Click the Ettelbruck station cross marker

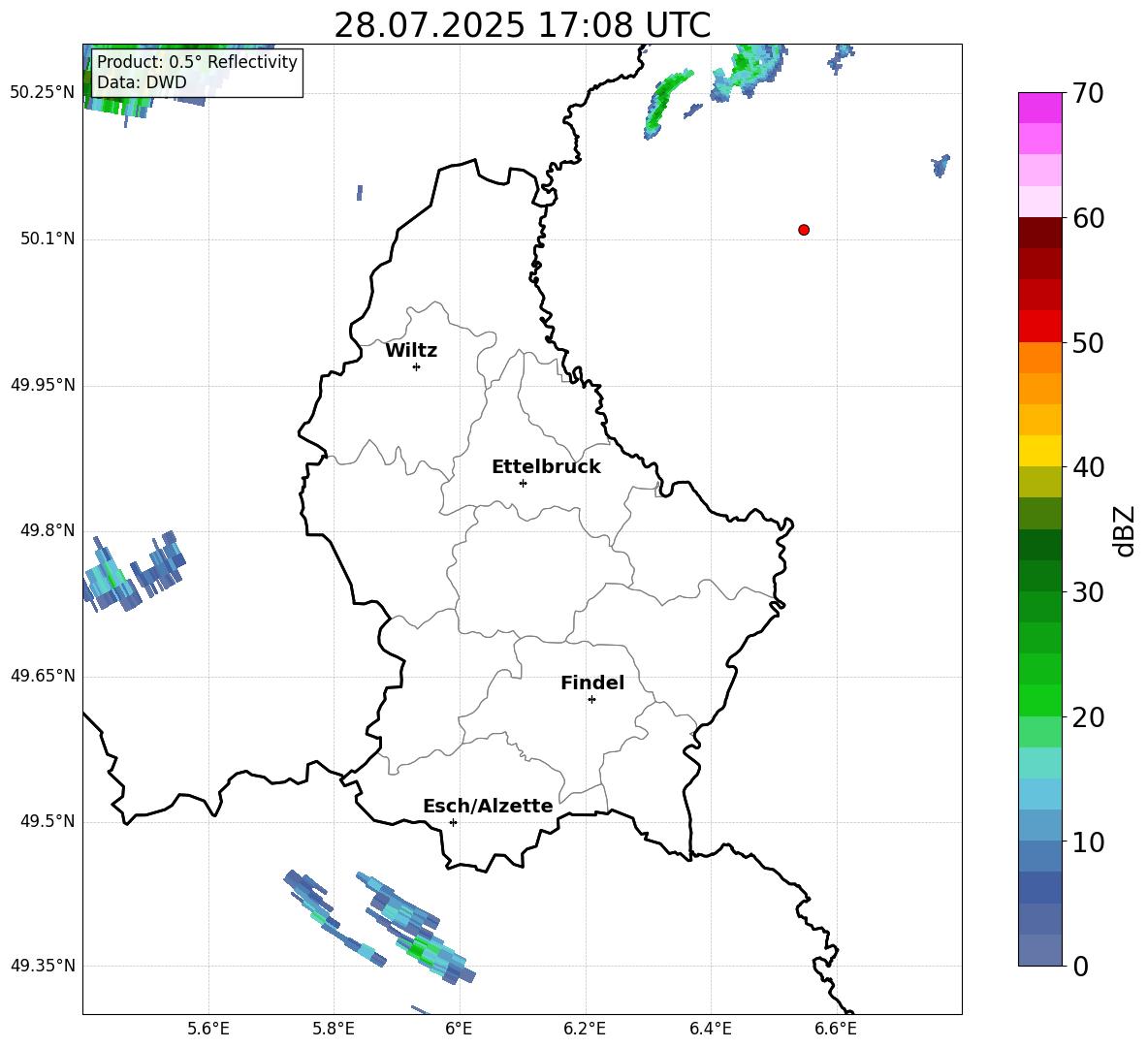pyautogui.click(x=523, y=483)
